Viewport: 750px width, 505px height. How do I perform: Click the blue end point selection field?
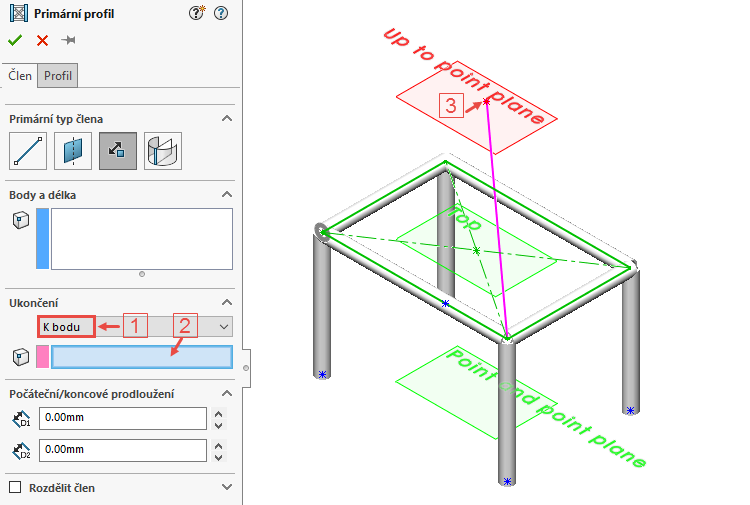coord(142,357)
